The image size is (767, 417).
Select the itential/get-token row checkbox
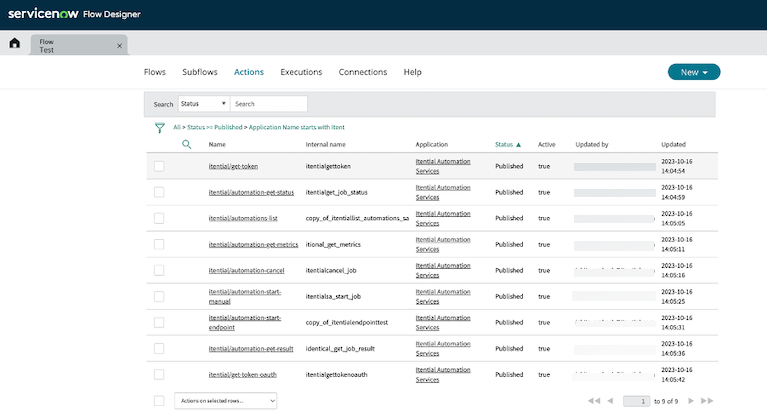pyautogui.click(x=159, y=166)
